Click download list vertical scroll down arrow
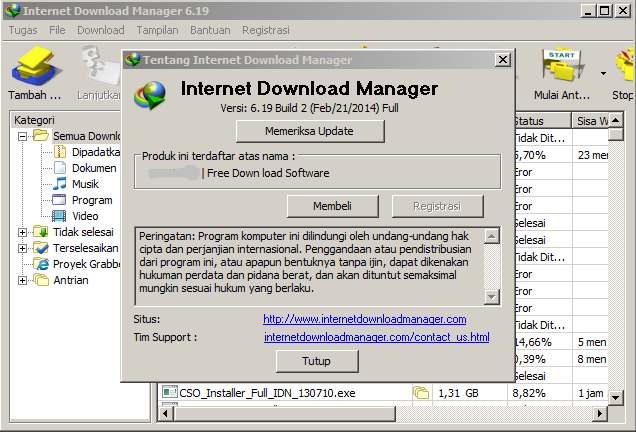 [615, 398]
